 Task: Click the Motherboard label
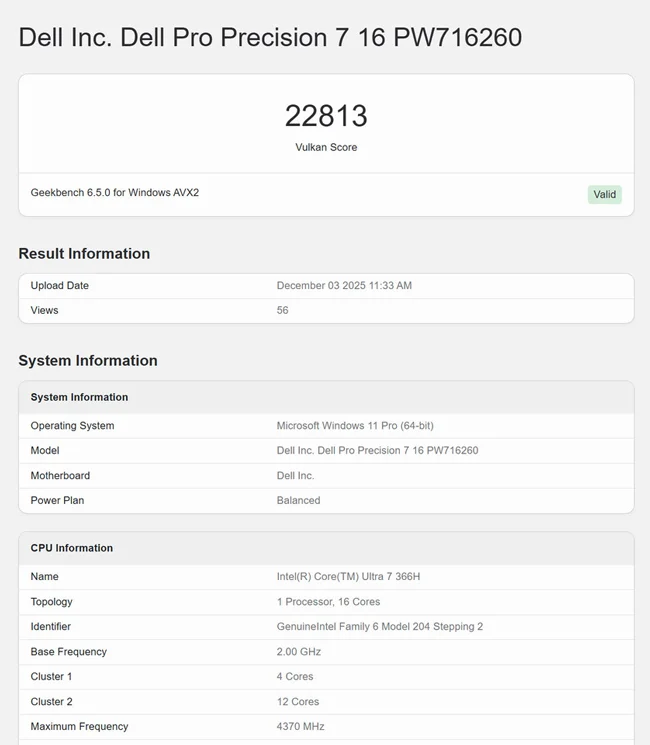pyautogui.click(x=60, y=476)
